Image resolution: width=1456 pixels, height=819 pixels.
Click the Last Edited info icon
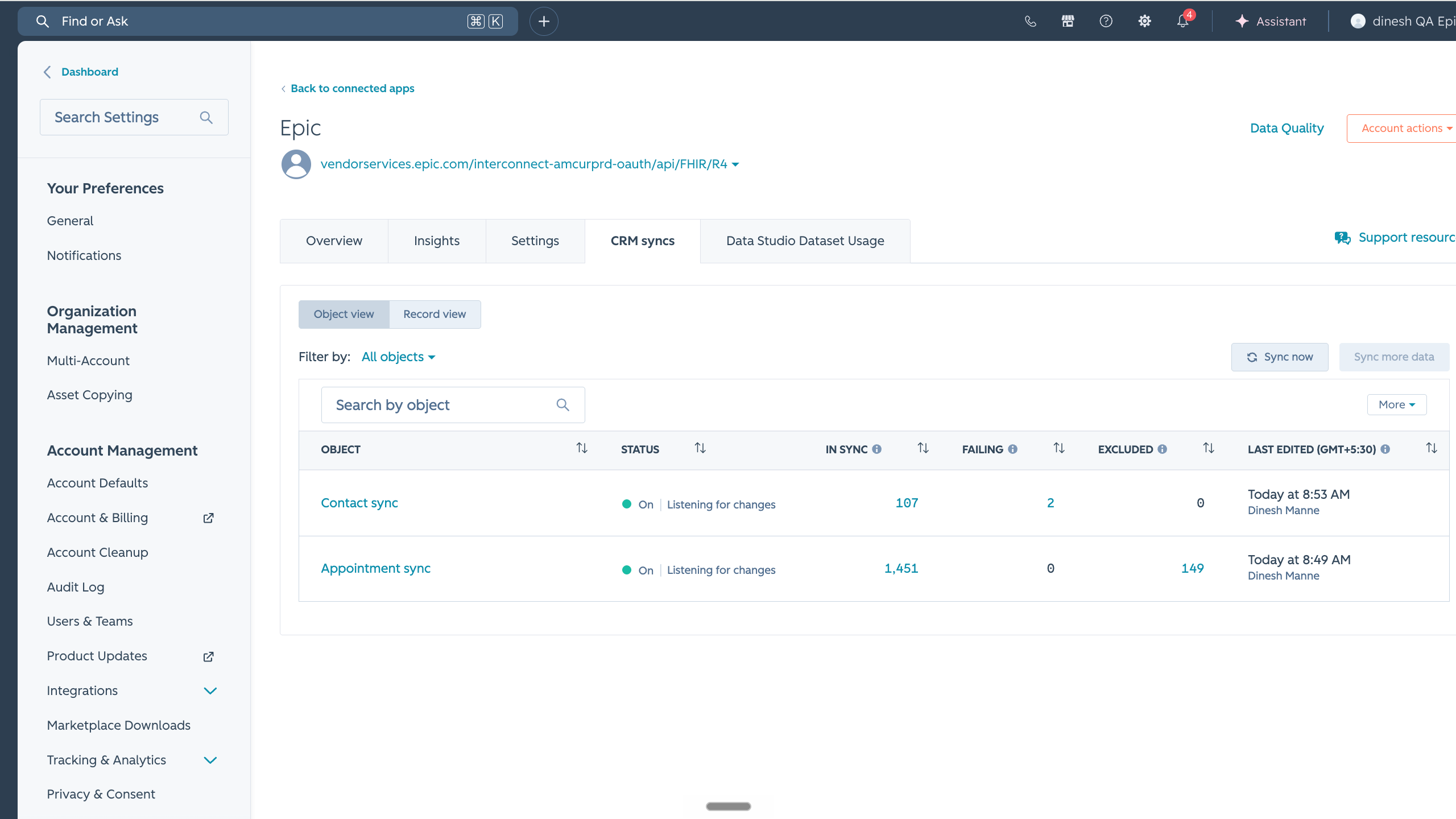1385,449
